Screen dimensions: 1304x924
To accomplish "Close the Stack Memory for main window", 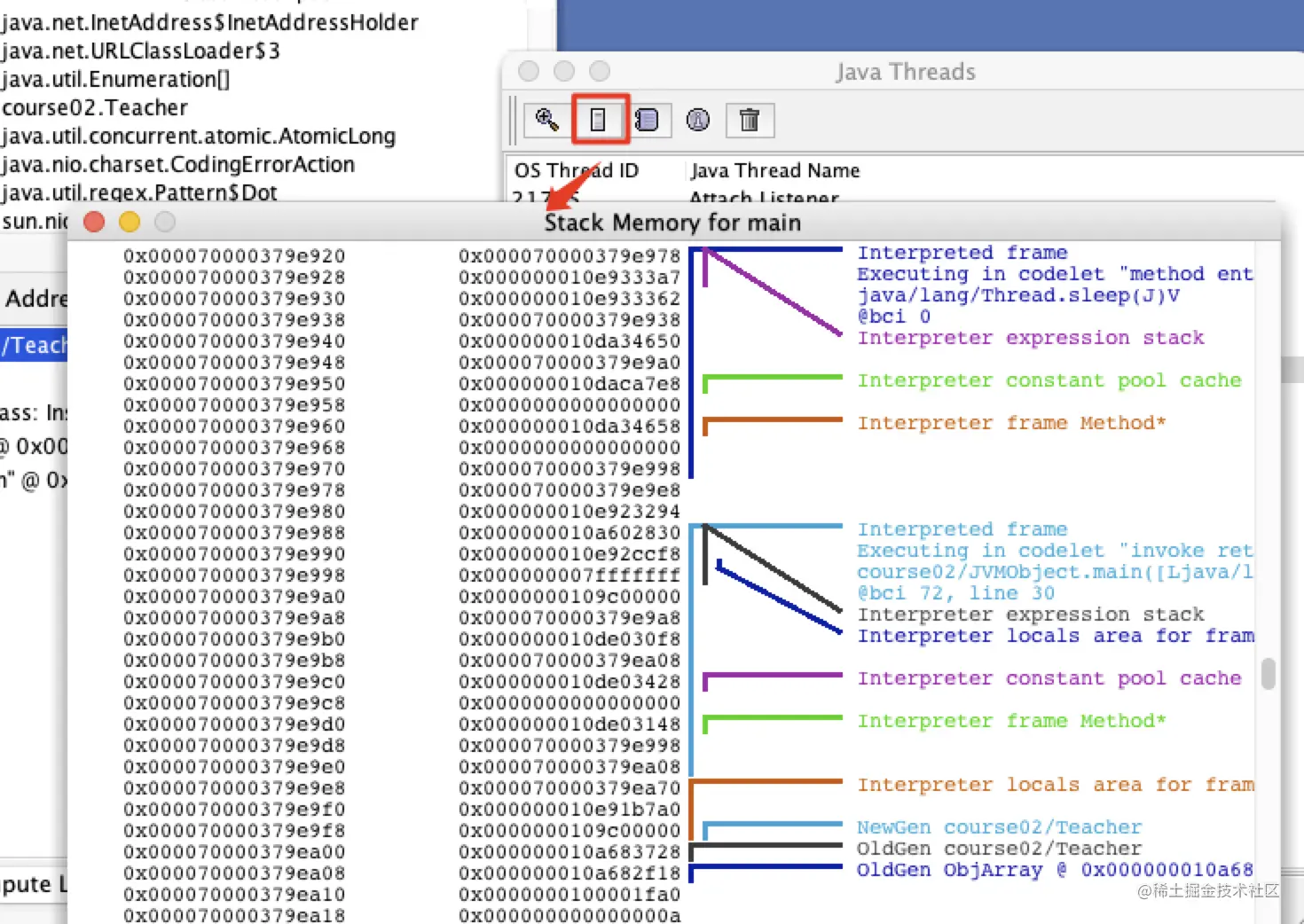I will [x=94, y=222].
